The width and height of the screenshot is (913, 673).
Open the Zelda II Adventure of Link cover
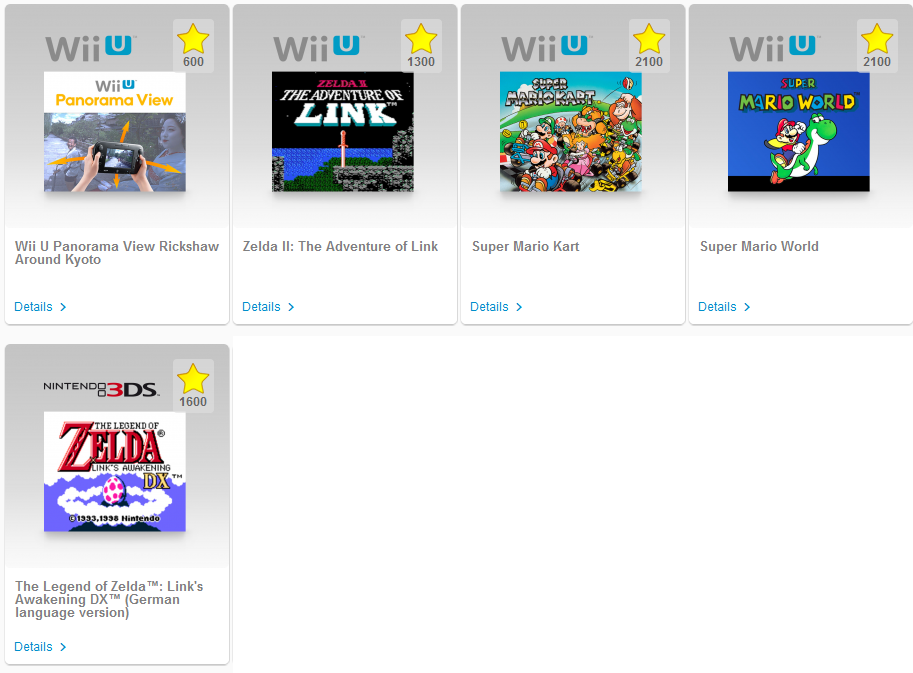343,132
